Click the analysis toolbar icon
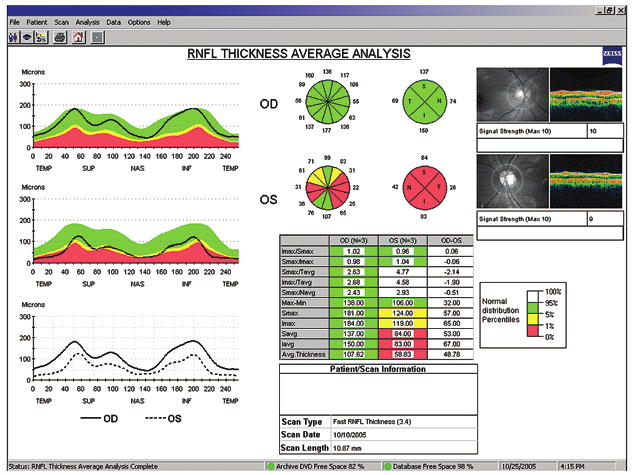The image size is (635, 475). pyautogui.click(x=41, y=37)
